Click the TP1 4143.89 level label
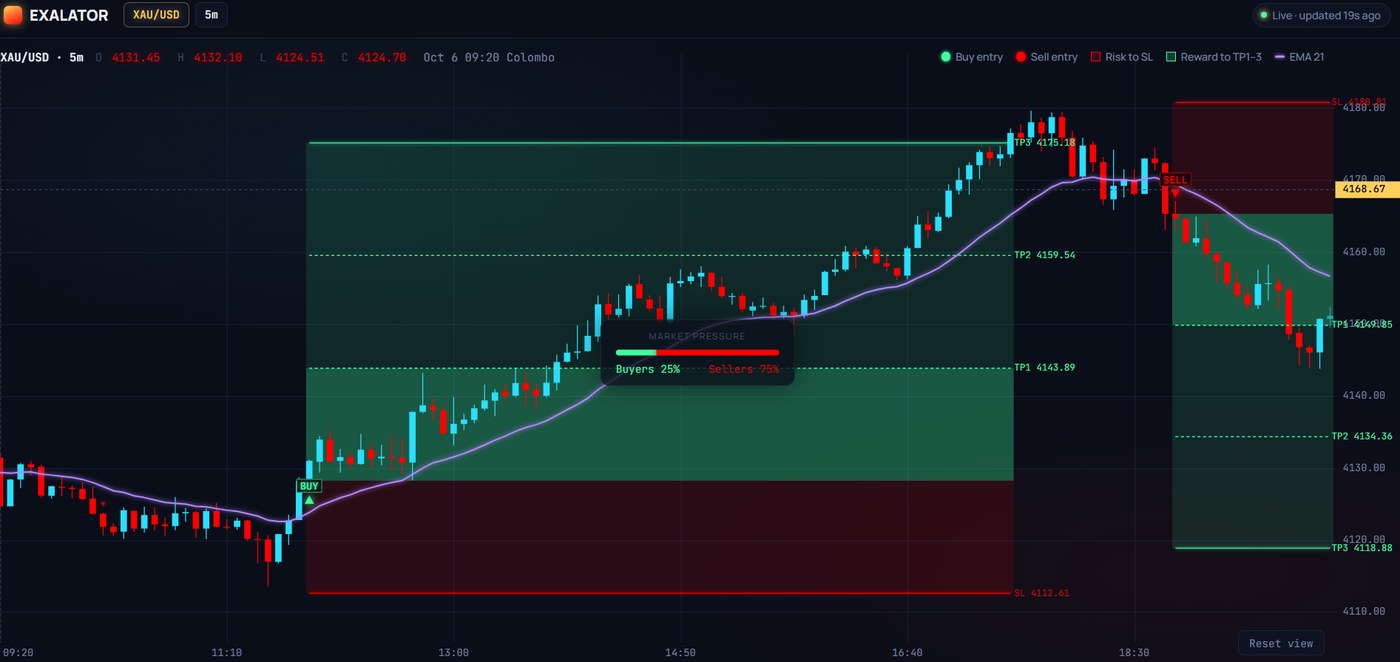The image size is (1400, 662). pos(1045,368)
